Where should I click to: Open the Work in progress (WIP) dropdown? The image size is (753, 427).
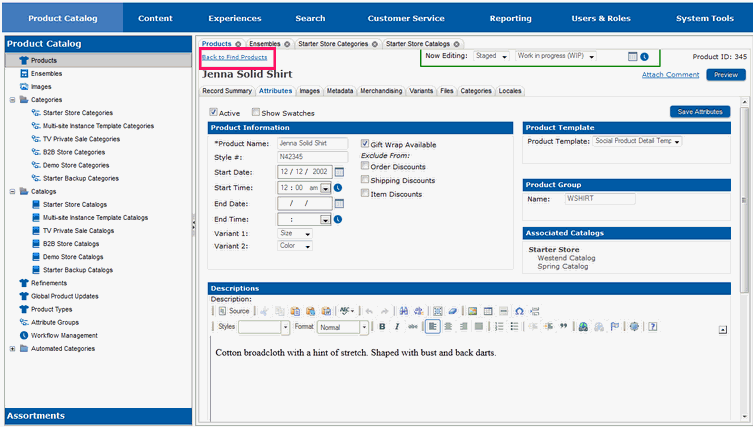point(556,56)
